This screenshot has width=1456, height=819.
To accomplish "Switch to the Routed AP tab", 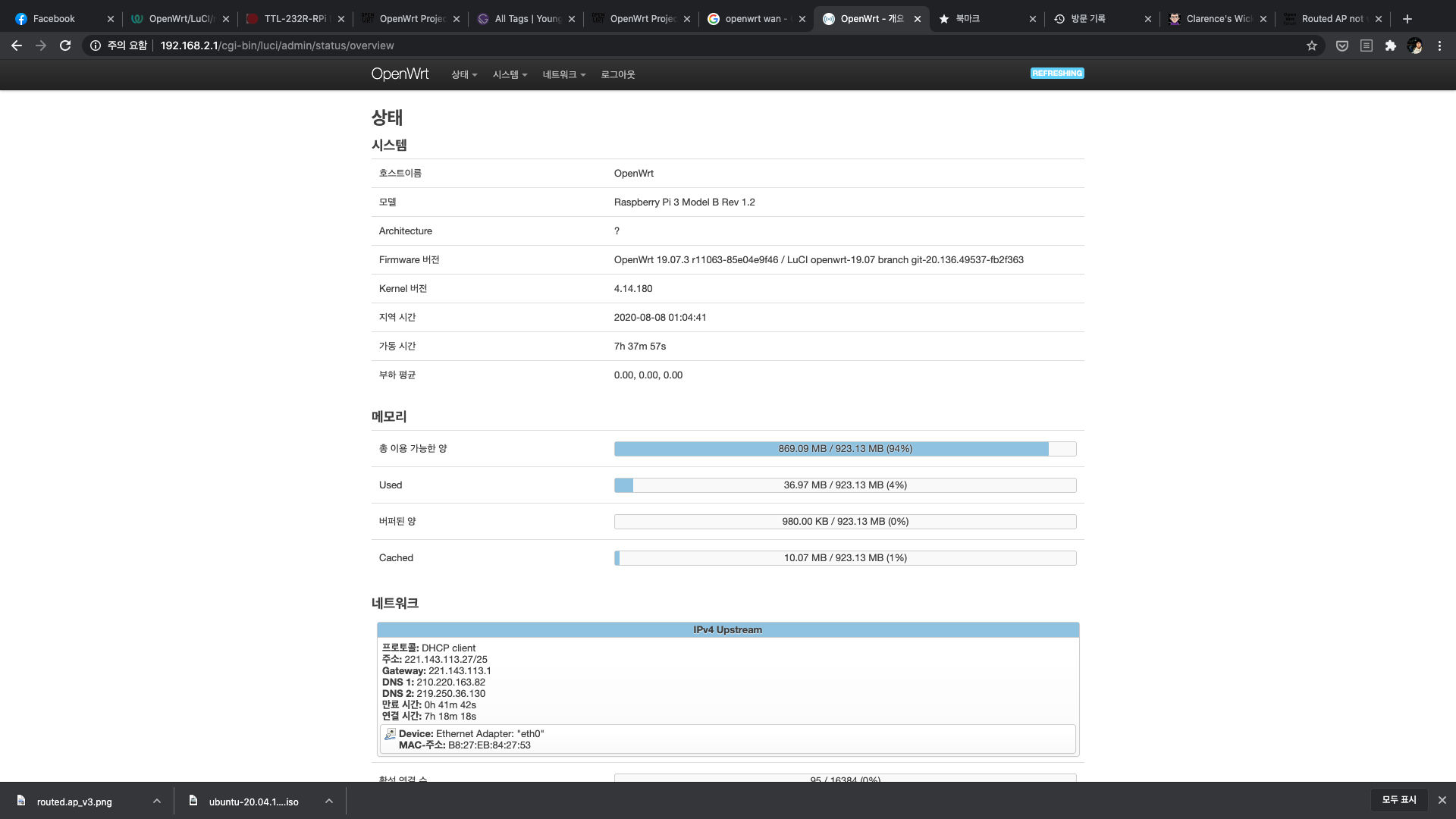I will pos(1332,19).
